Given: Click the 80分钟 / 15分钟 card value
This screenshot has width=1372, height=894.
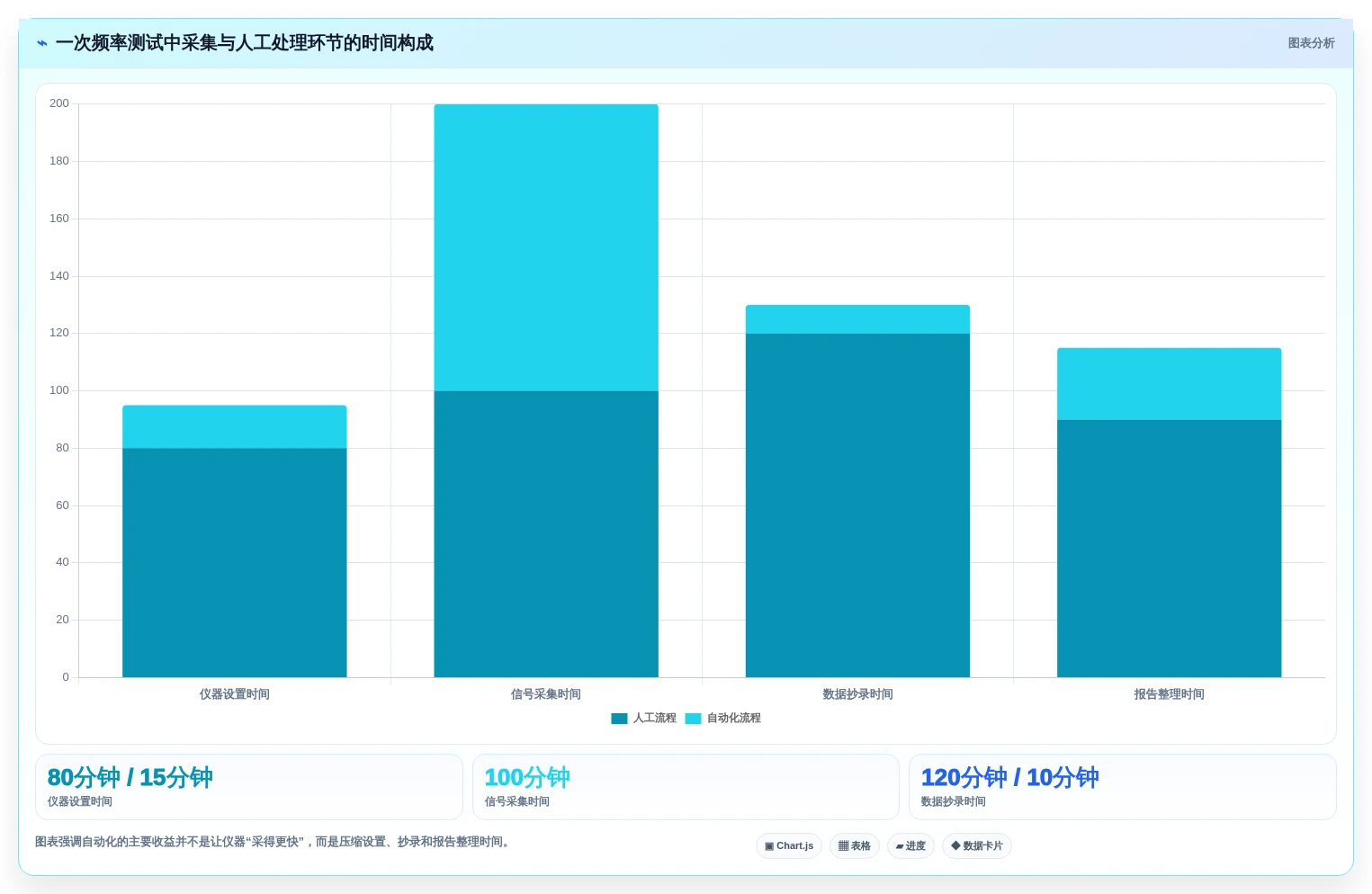Looking at the screenshot, I should click(130, 778).
